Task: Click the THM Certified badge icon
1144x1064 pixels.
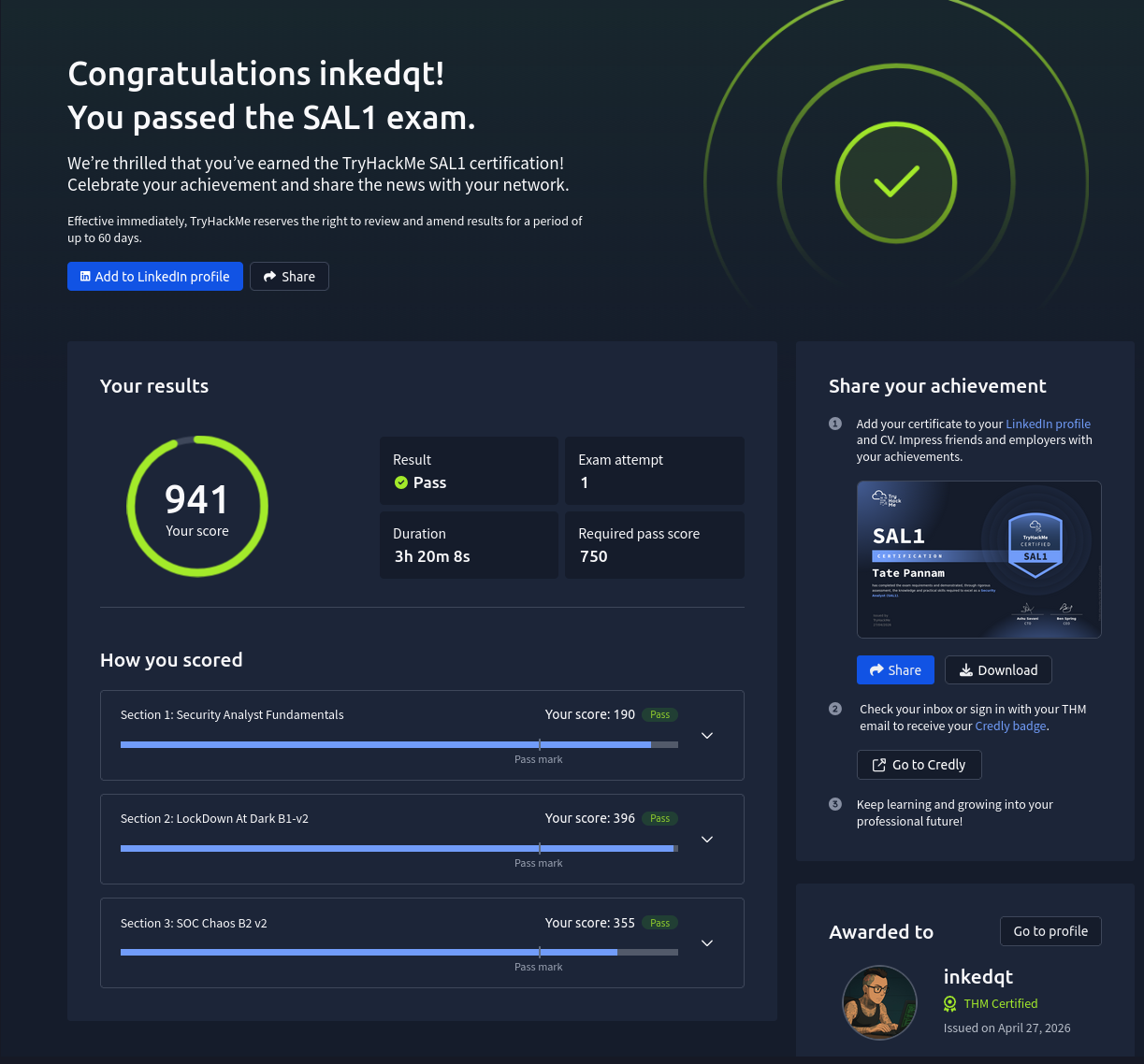Action: (x=949, y=1003)
